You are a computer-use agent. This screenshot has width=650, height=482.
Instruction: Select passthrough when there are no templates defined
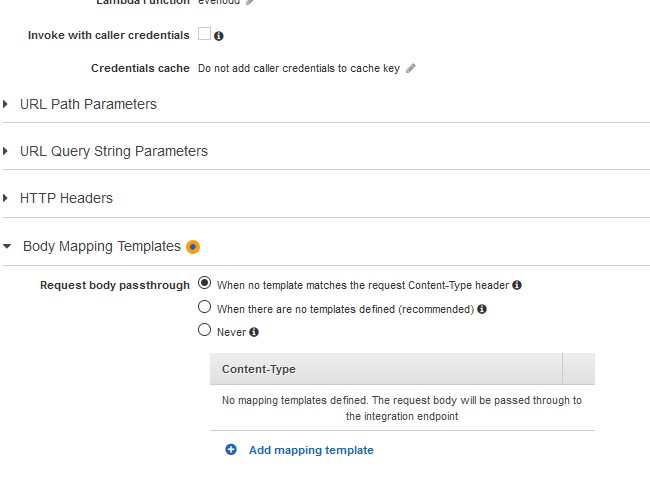tap(204, 307)
